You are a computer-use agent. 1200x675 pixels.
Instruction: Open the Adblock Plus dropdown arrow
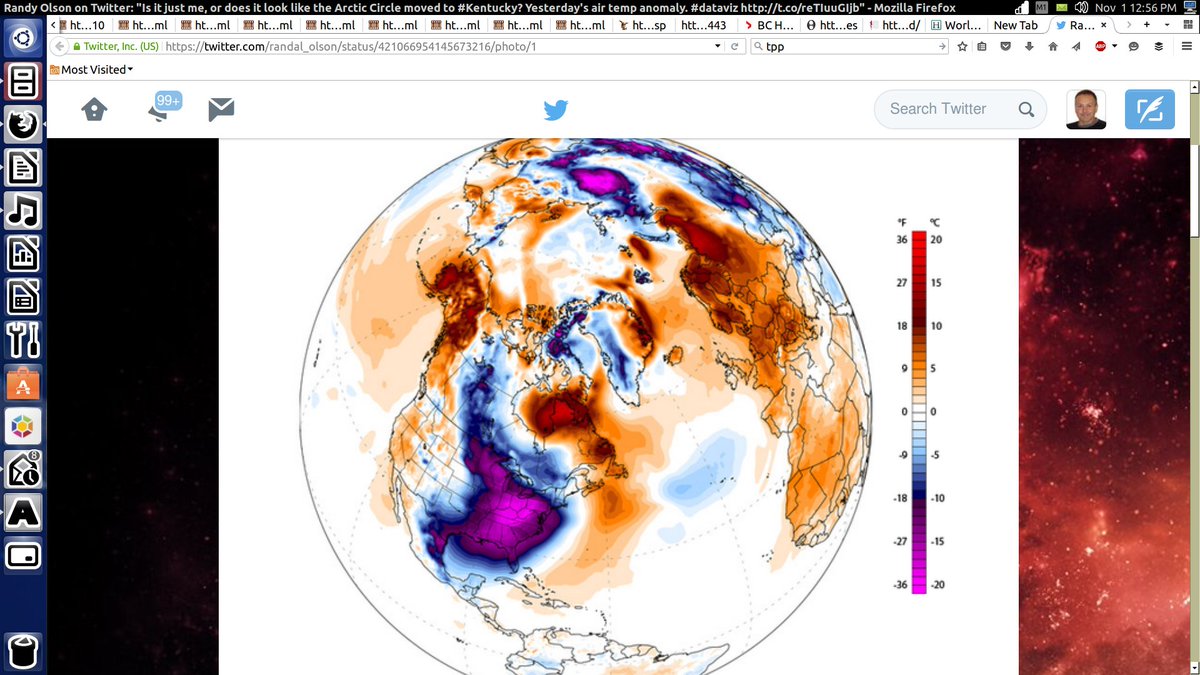point(1114,47)
